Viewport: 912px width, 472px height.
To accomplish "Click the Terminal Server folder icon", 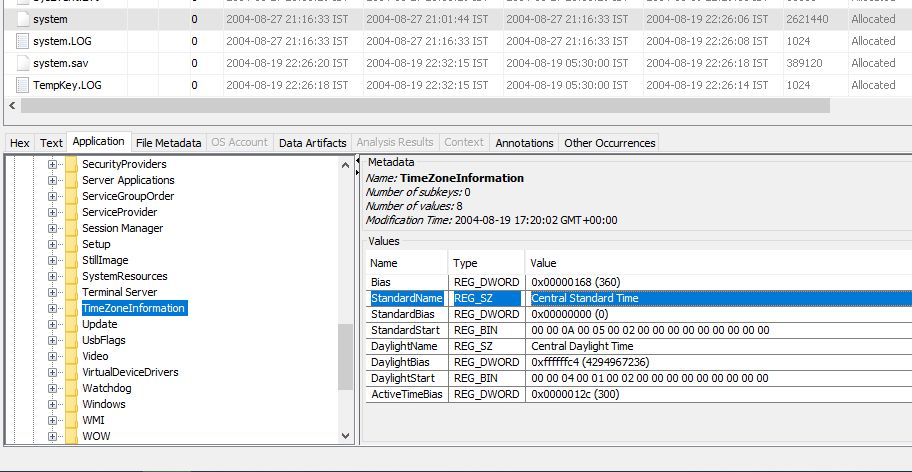I will 72,292.
